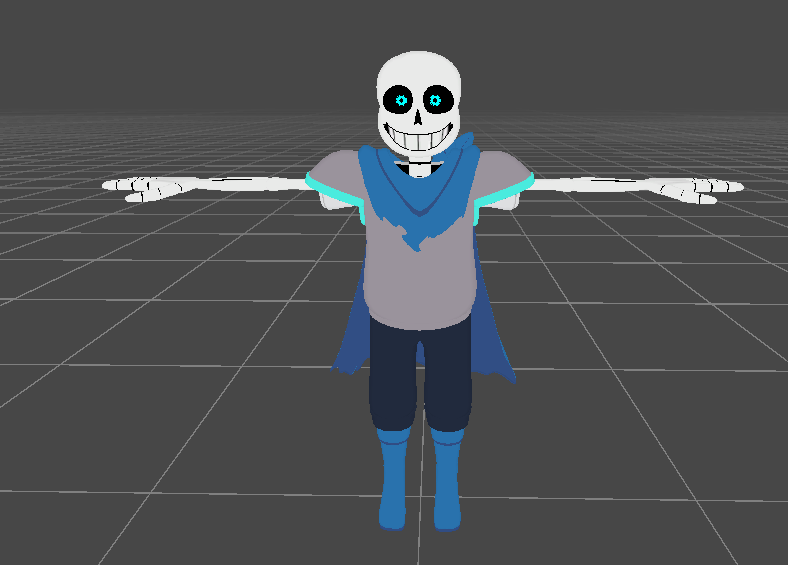Click the glowing cyan eye on the left
788x565 pixels.
pyautogui.click(x=401, y=101)
